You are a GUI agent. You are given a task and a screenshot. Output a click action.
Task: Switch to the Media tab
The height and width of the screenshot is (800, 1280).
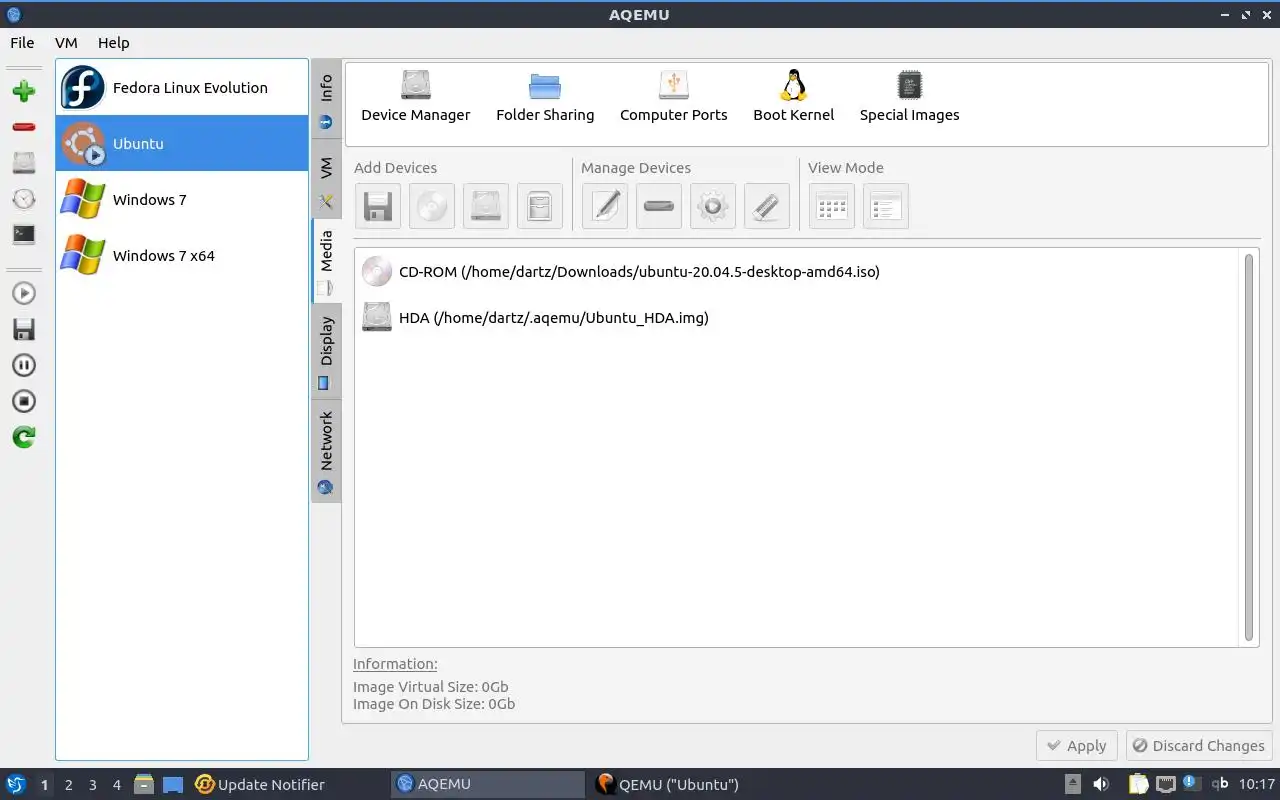[x=326, y=261]
